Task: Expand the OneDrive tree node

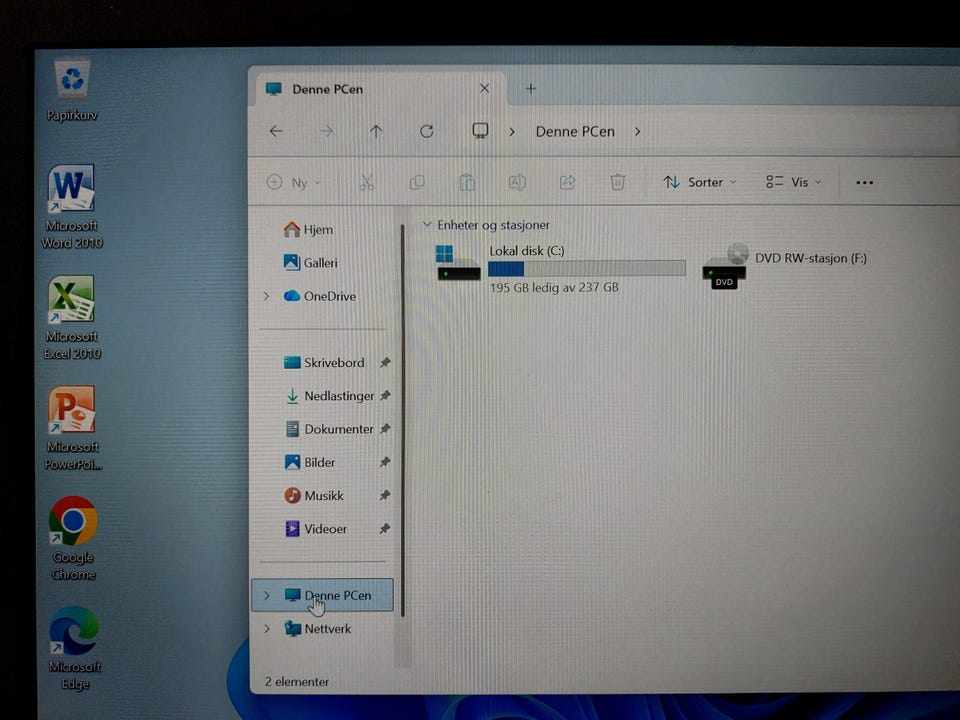Action: 266,296
